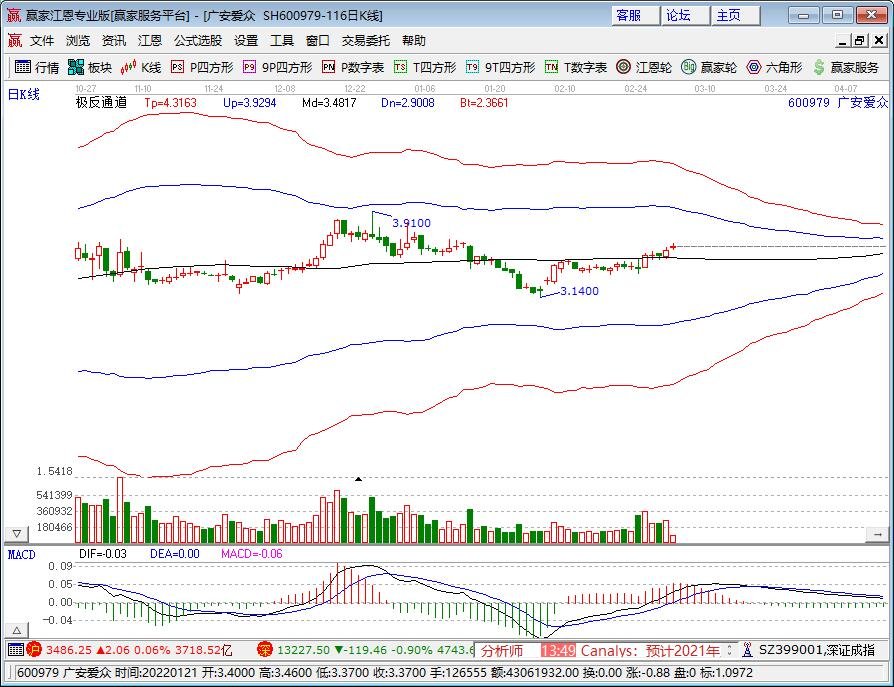Image resolution: width=894 pixels, height=687 pixels.
Task: Open the 文件 menu
Action: (x=42, y=40)
